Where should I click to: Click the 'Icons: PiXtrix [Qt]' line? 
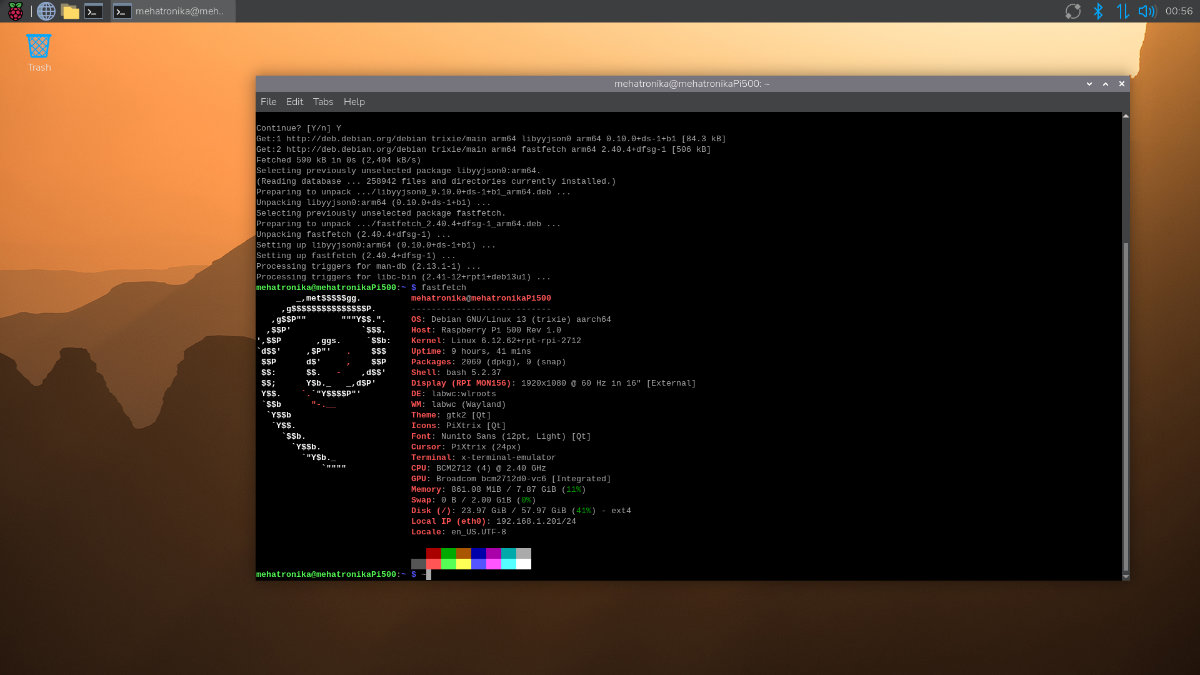[456, 426]
